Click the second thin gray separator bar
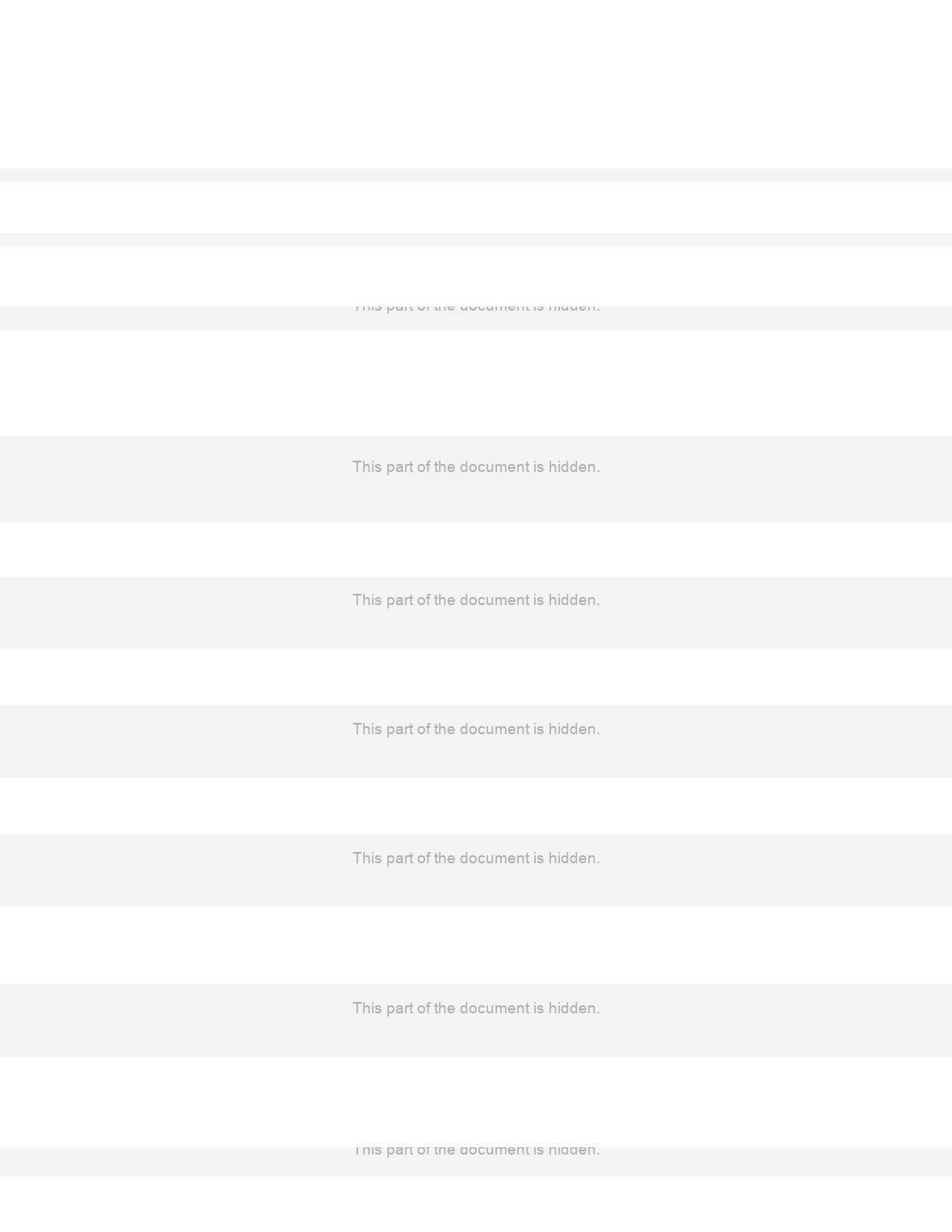Viewport: 952px width, 1232px height. pyautogui.click(x=476, y=240)
